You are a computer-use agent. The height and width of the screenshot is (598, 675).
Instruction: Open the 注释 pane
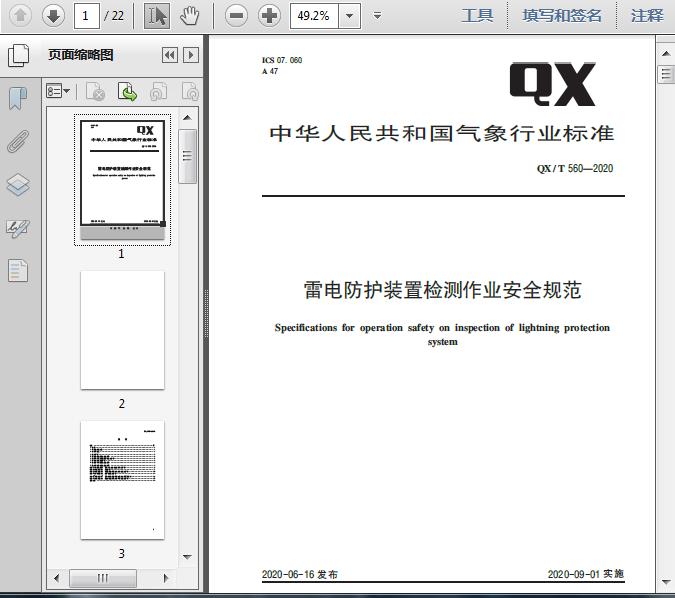click(x=647, y=16)
